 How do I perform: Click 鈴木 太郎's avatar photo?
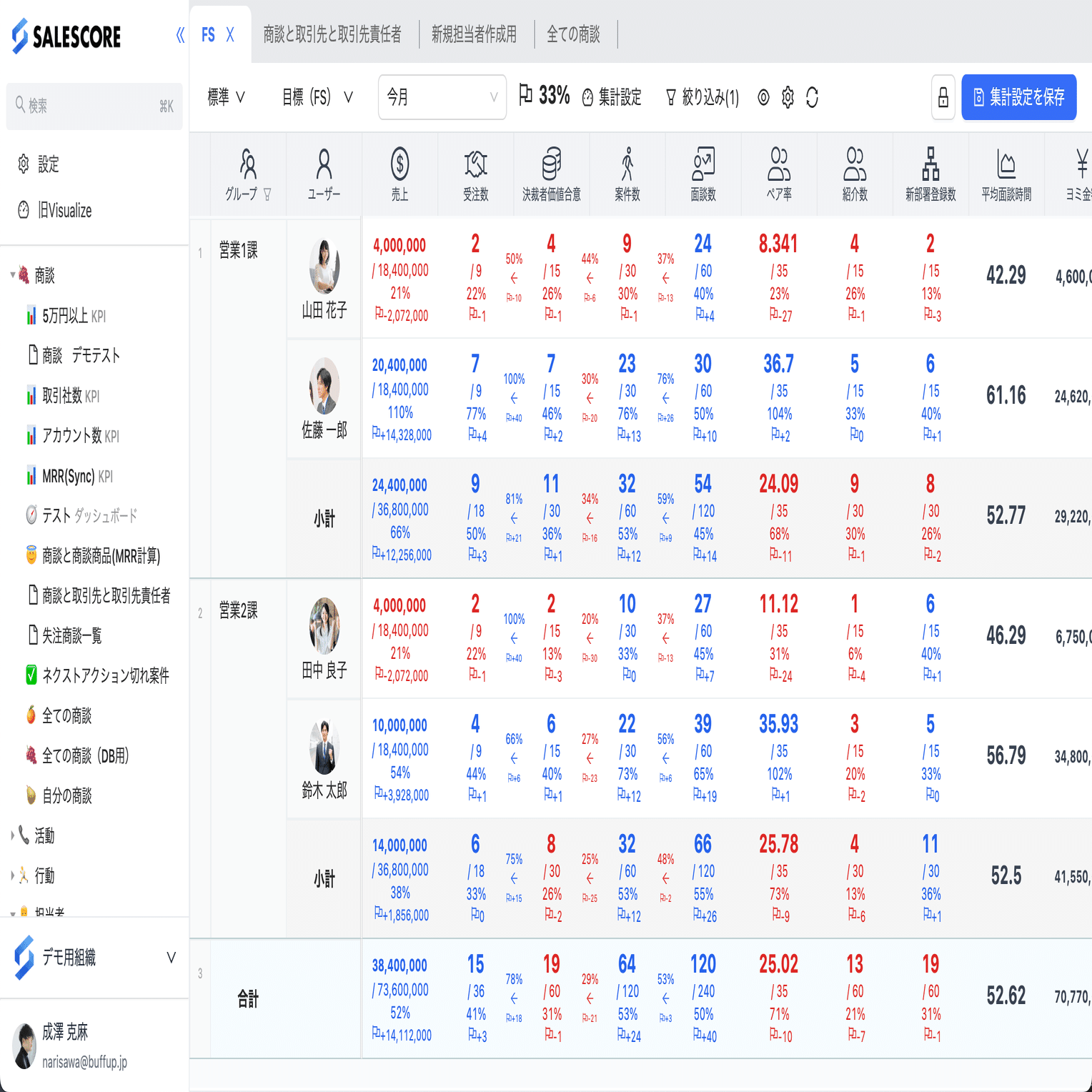(324, 748)
